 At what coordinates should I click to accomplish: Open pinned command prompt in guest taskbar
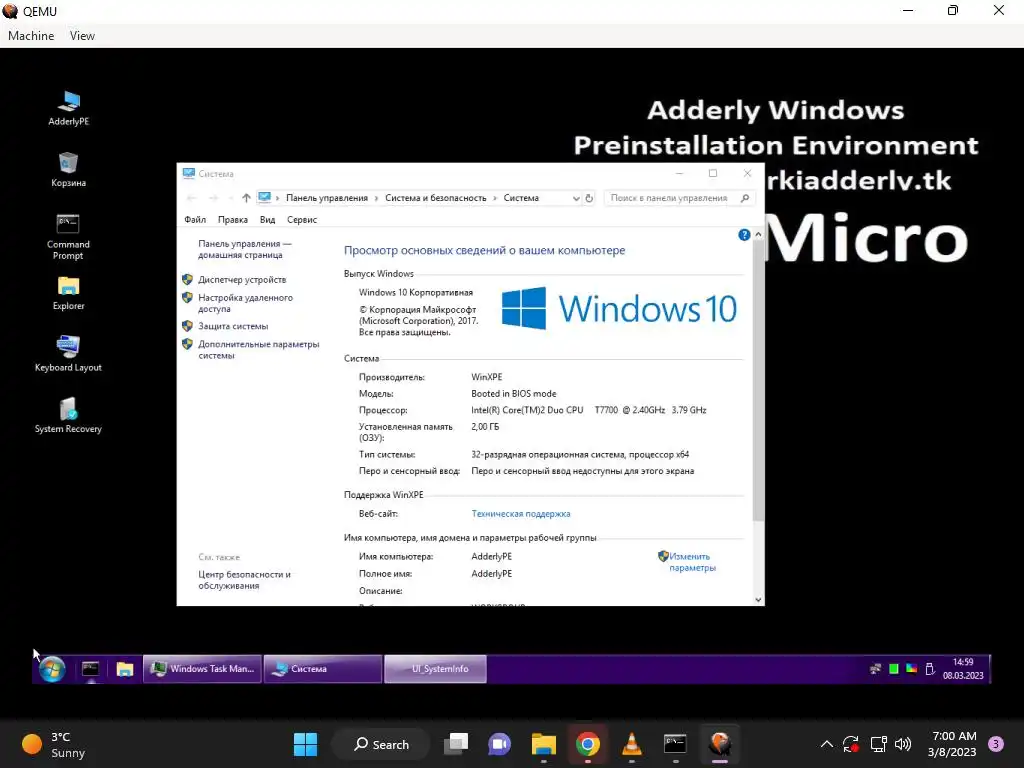point(90,669)
